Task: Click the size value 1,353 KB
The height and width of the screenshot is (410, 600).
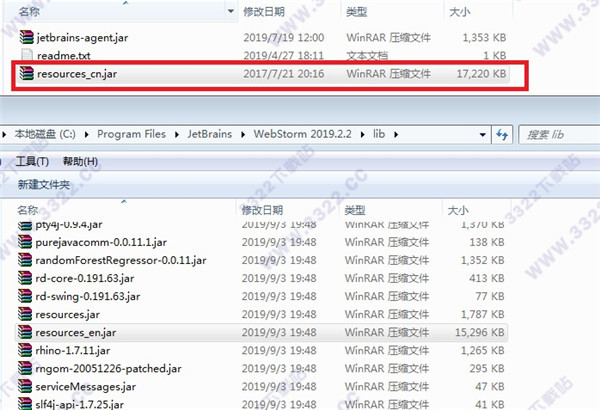Action: coord(484,38)
